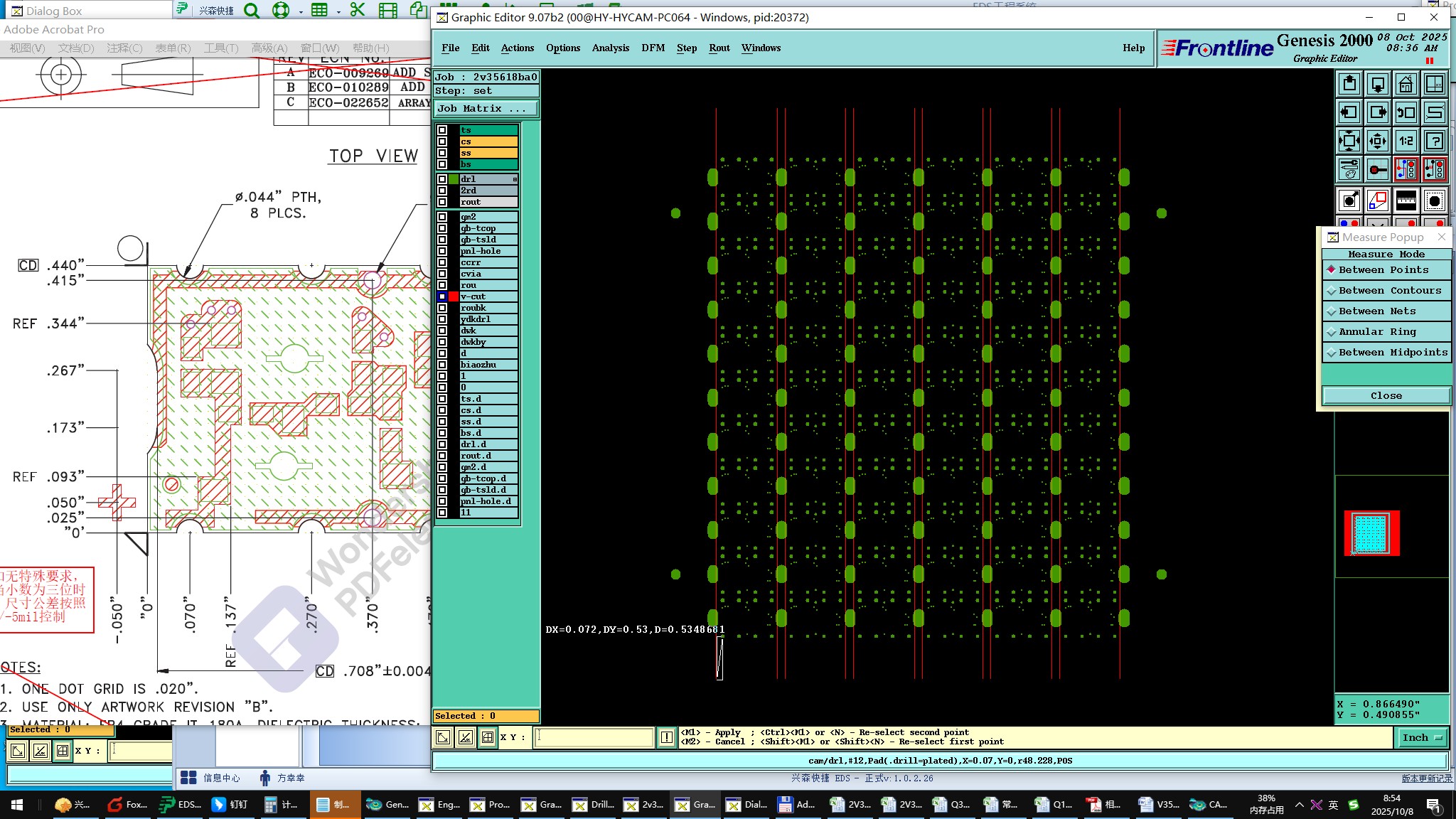Click the 1:2 zoom scale icon

point(1406,141)
